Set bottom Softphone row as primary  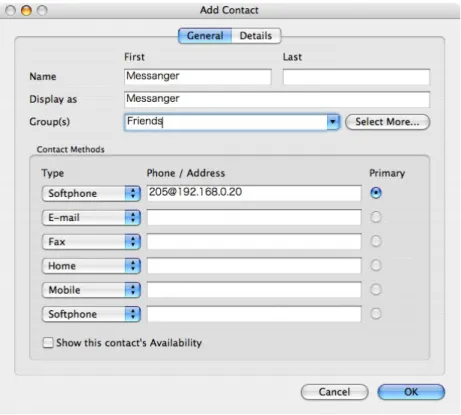[376, 313]
